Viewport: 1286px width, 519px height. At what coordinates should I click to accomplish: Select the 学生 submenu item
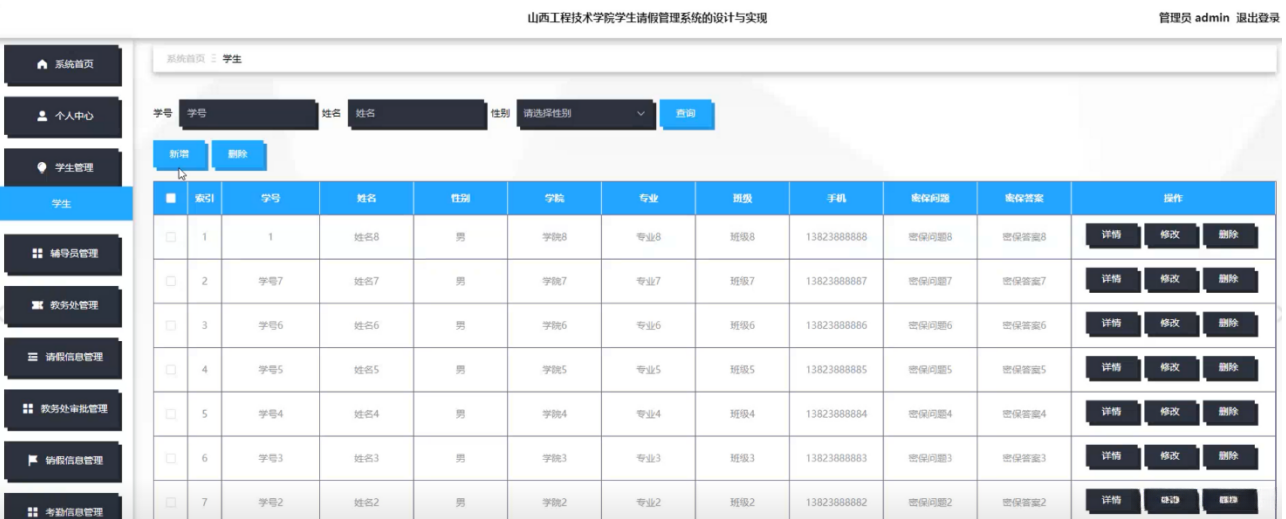pyautogui.click(x=65, y=204)
